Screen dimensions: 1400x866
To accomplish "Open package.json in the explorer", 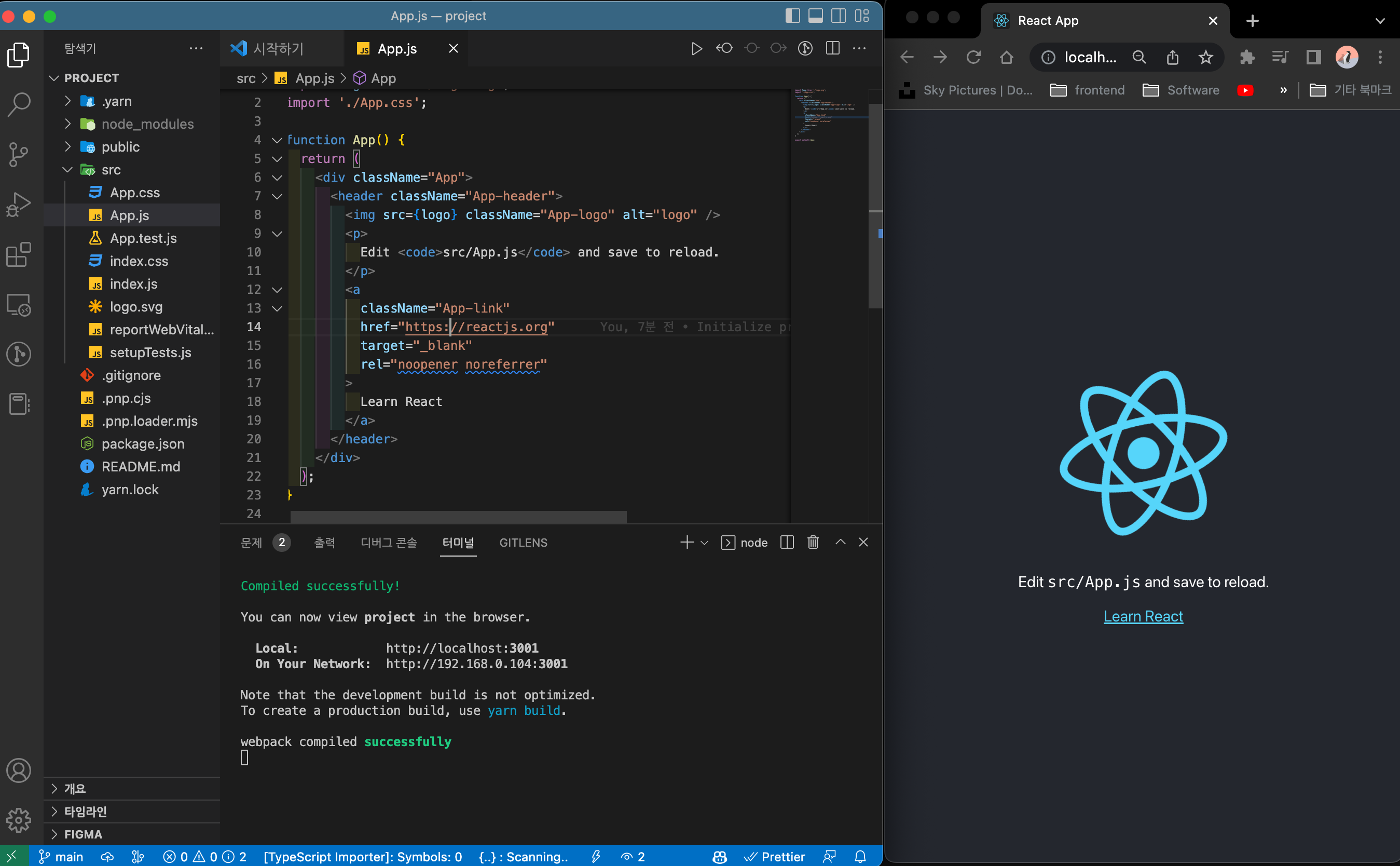I will tap(132, 444).
